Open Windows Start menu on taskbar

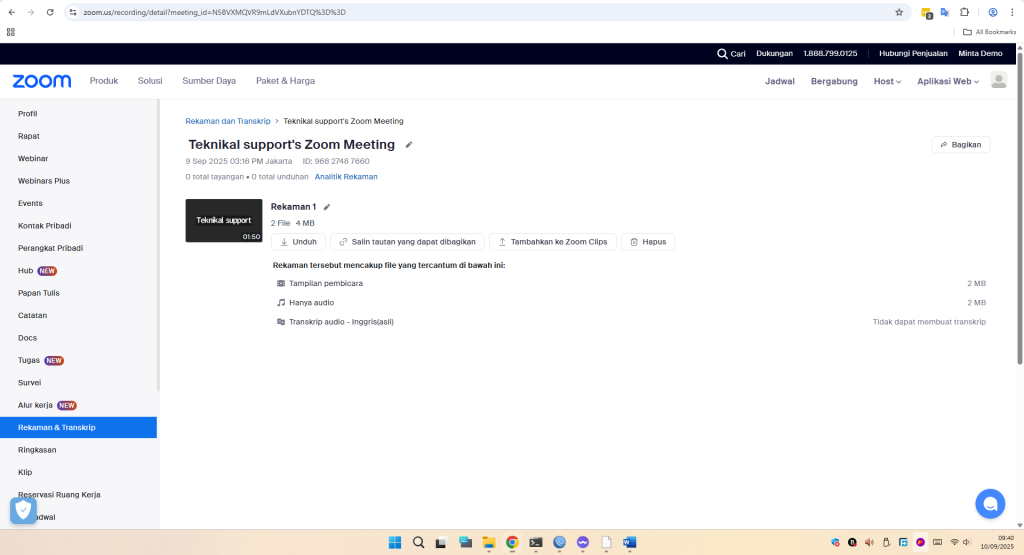(395, 542)
